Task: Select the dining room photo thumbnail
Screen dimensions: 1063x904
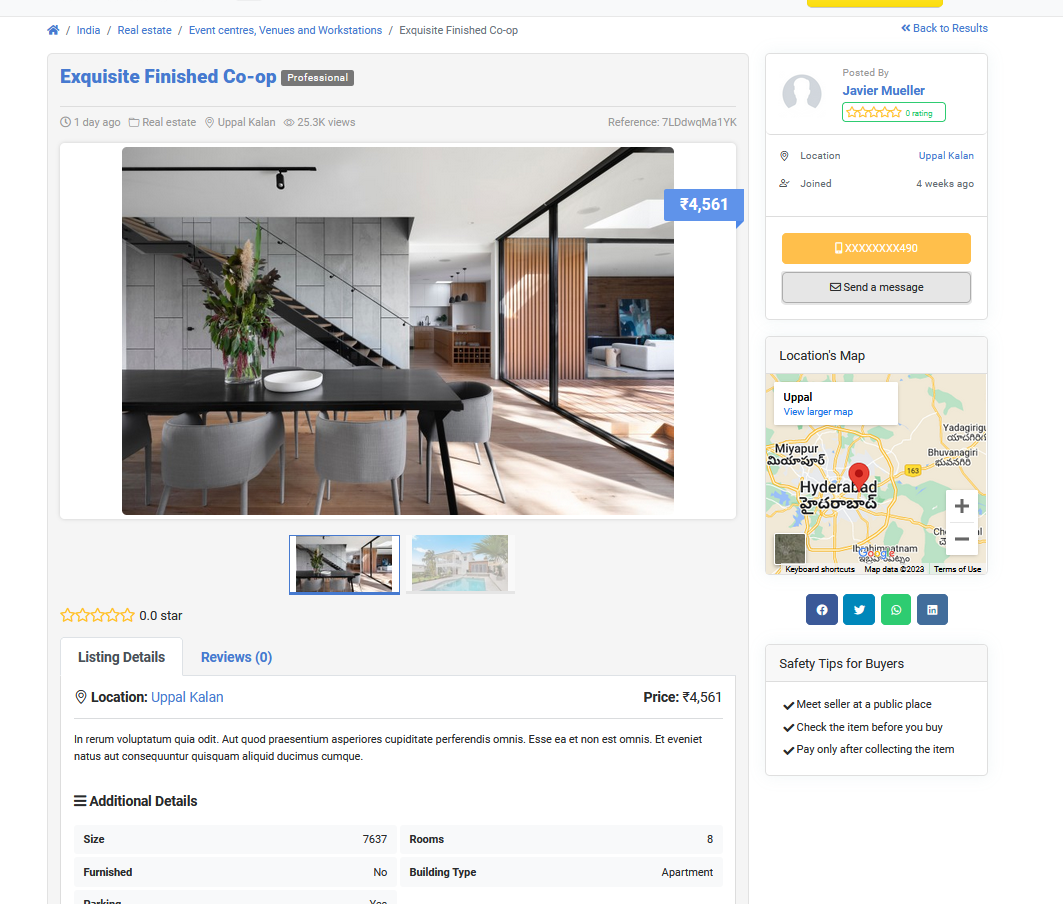Action: pos(344,563)
